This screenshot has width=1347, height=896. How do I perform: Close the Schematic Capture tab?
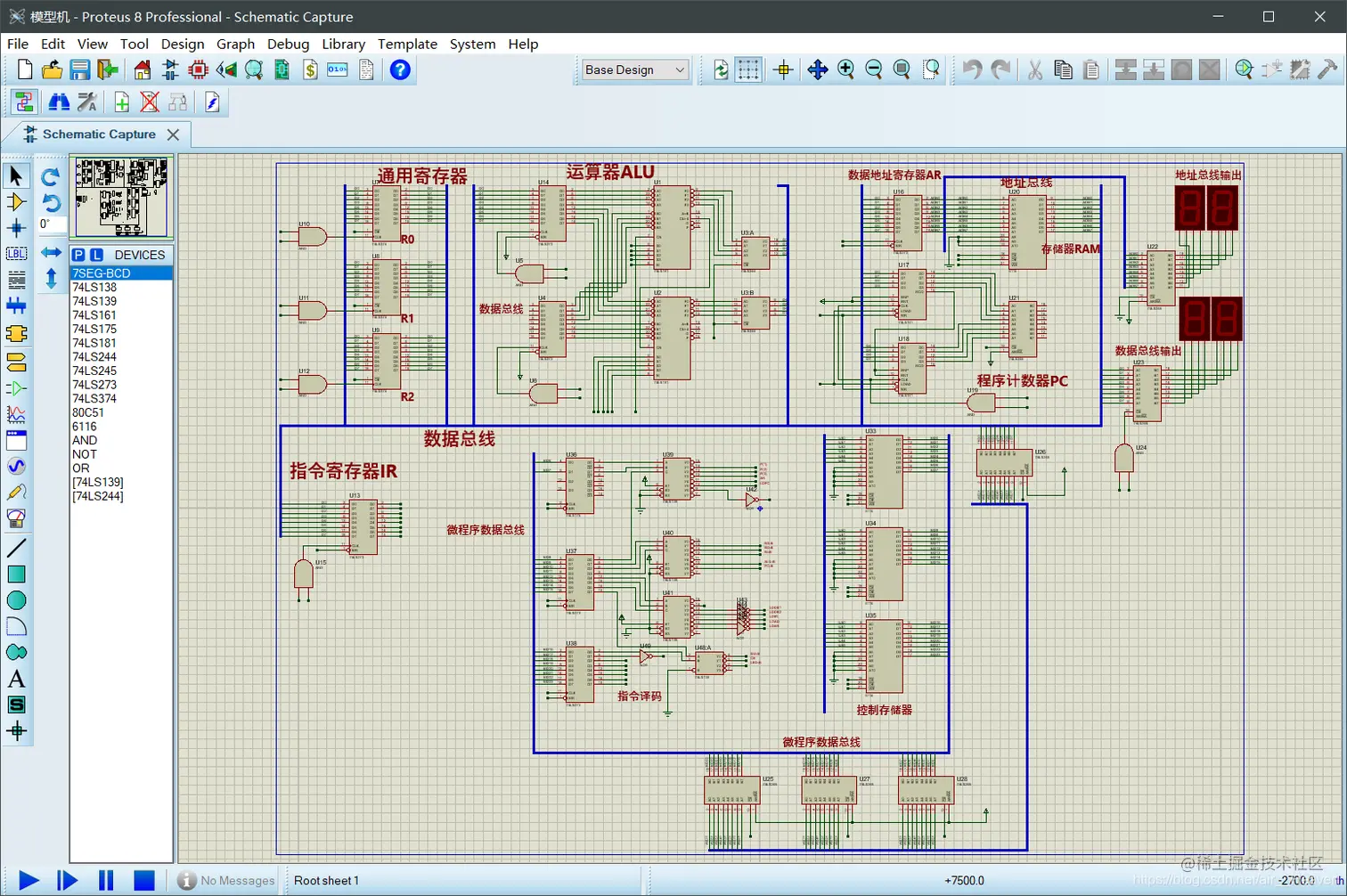[173, 134]
